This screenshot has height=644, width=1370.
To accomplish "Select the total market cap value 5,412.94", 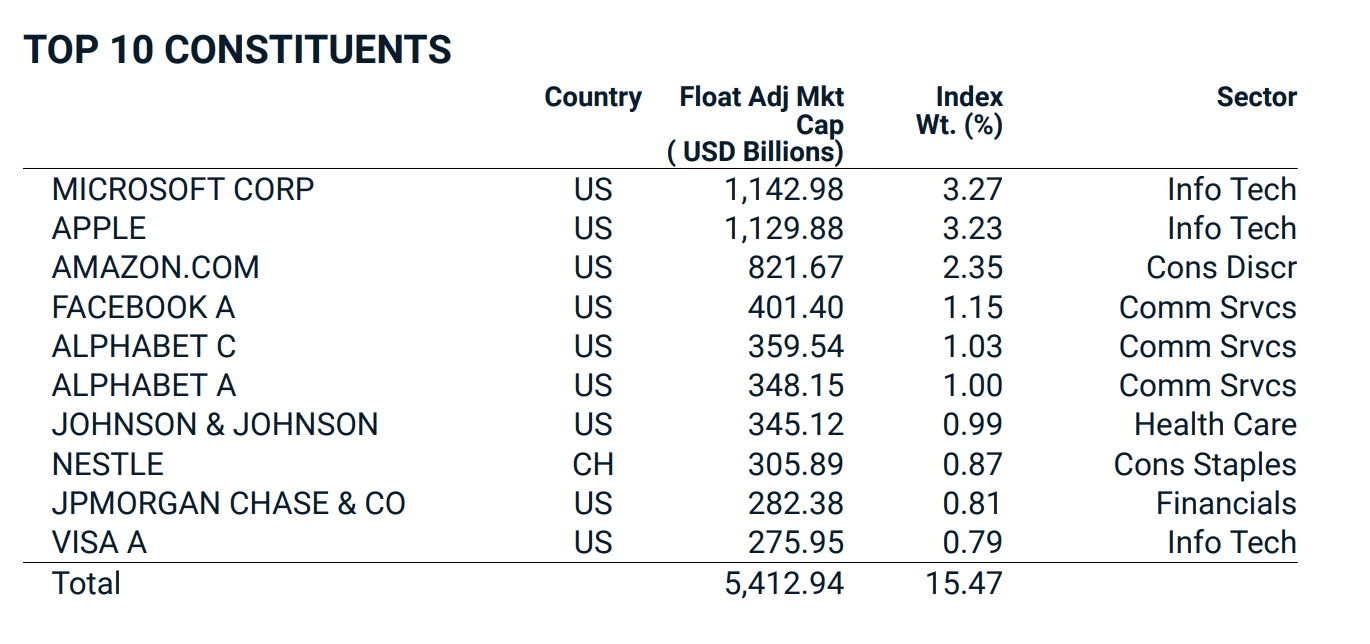I will pos(784,583).
